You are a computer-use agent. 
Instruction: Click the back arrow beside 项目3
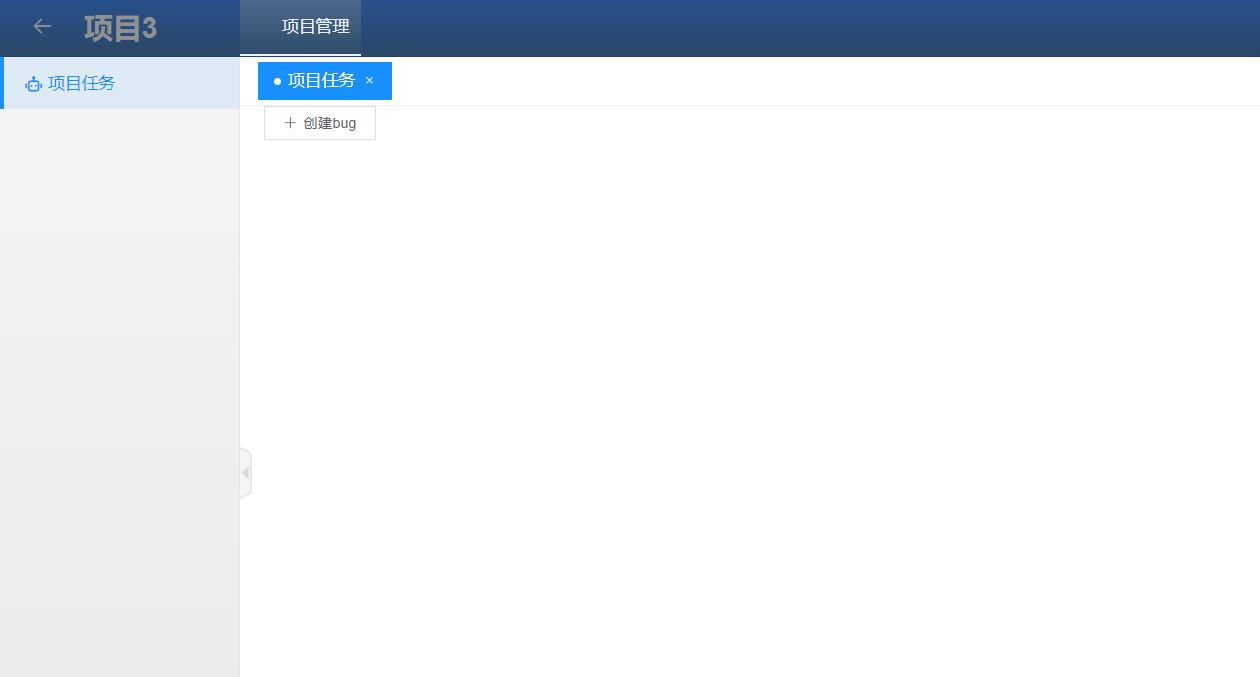(42, 27)
